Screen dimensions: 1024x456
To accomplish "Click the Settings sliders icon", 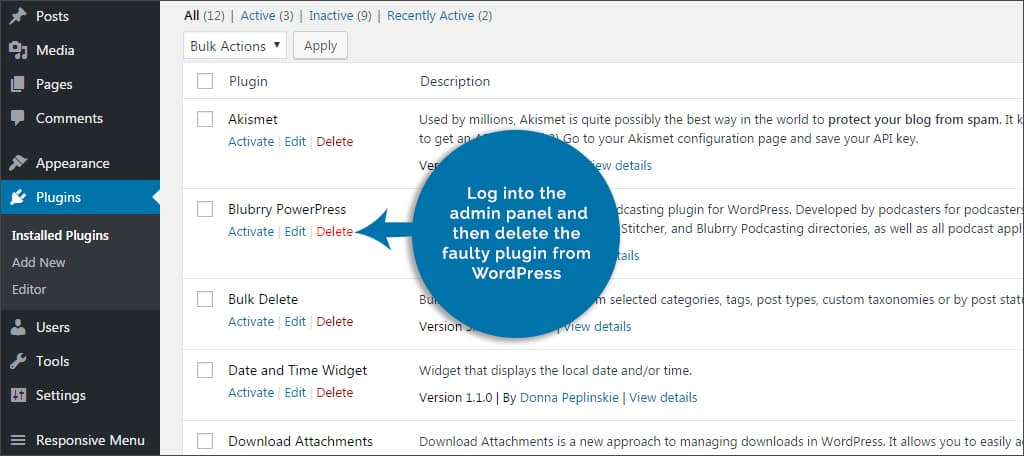I will coord(18,395).
